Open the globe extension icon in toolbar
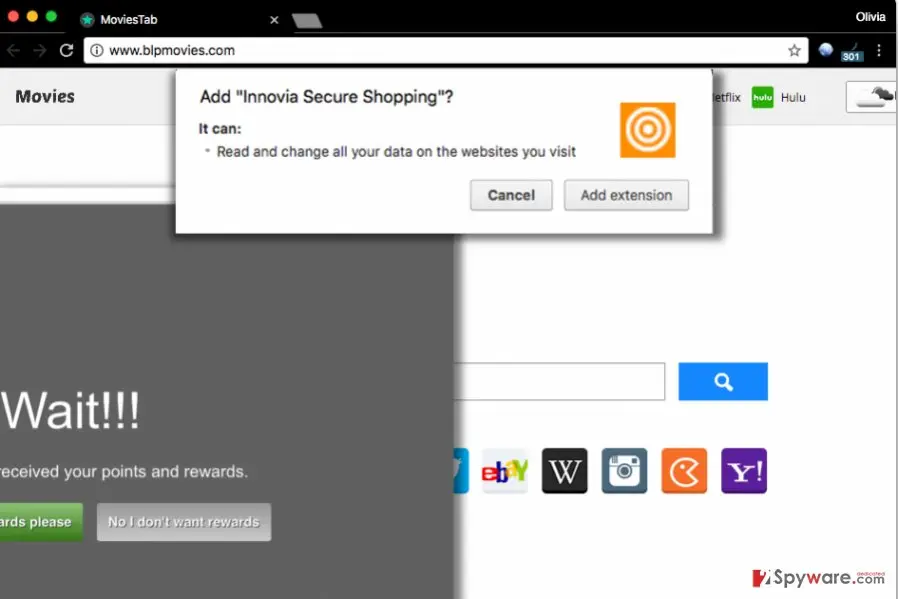 [x=826, y=50]
